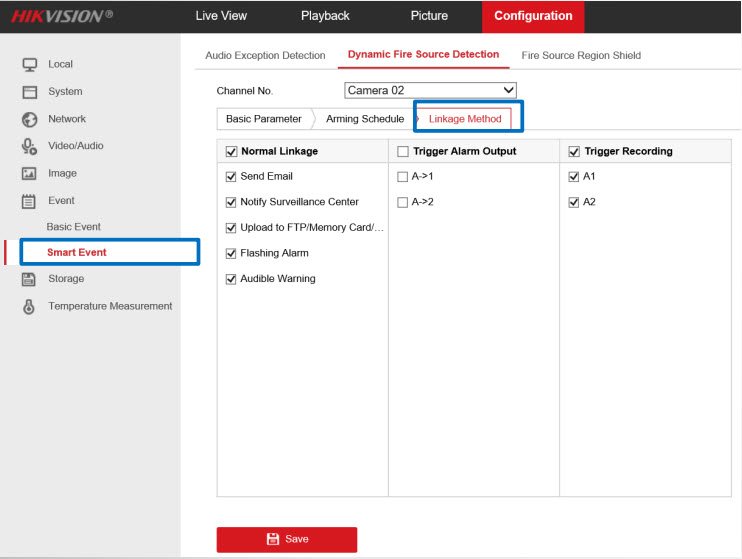The width and height of the screenshot is (742, 559).
Task: Click the Video/Audio microphone icon
Action: click(30, 146)
